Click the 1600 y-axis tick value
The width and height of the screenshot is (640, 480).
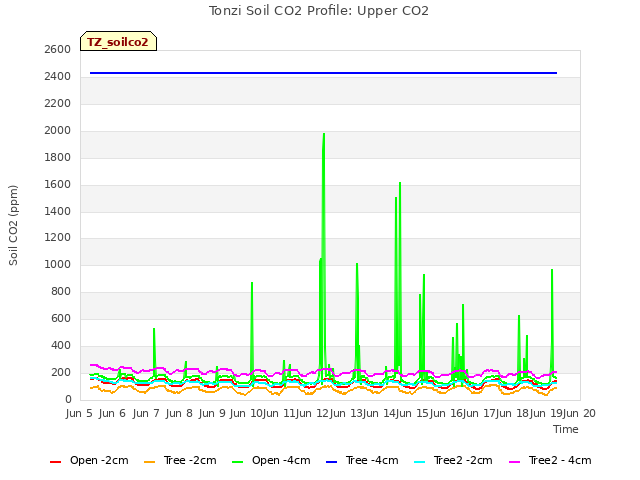tap(58, 184)
